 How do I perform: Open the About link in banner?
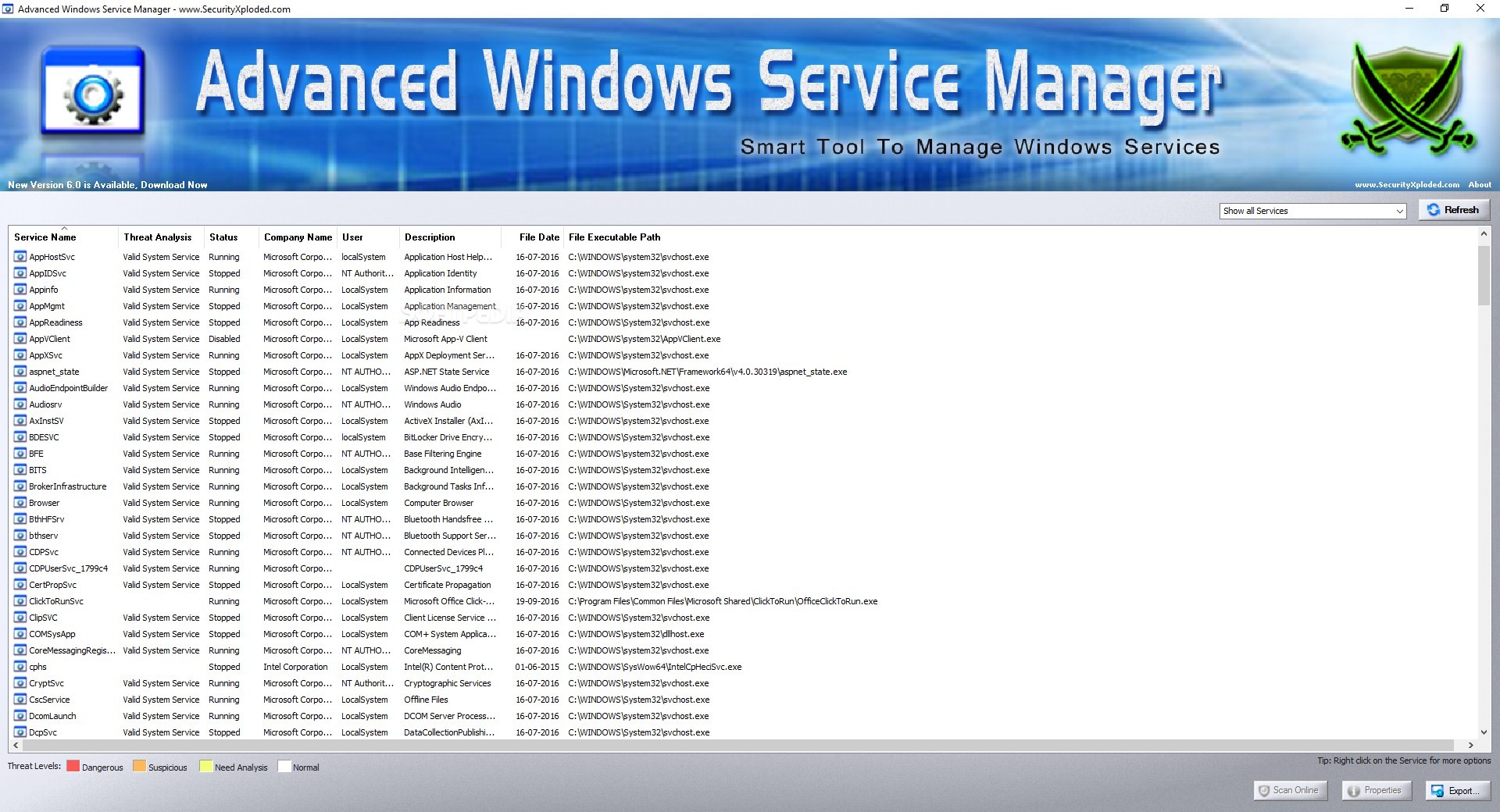point(1480,185)
